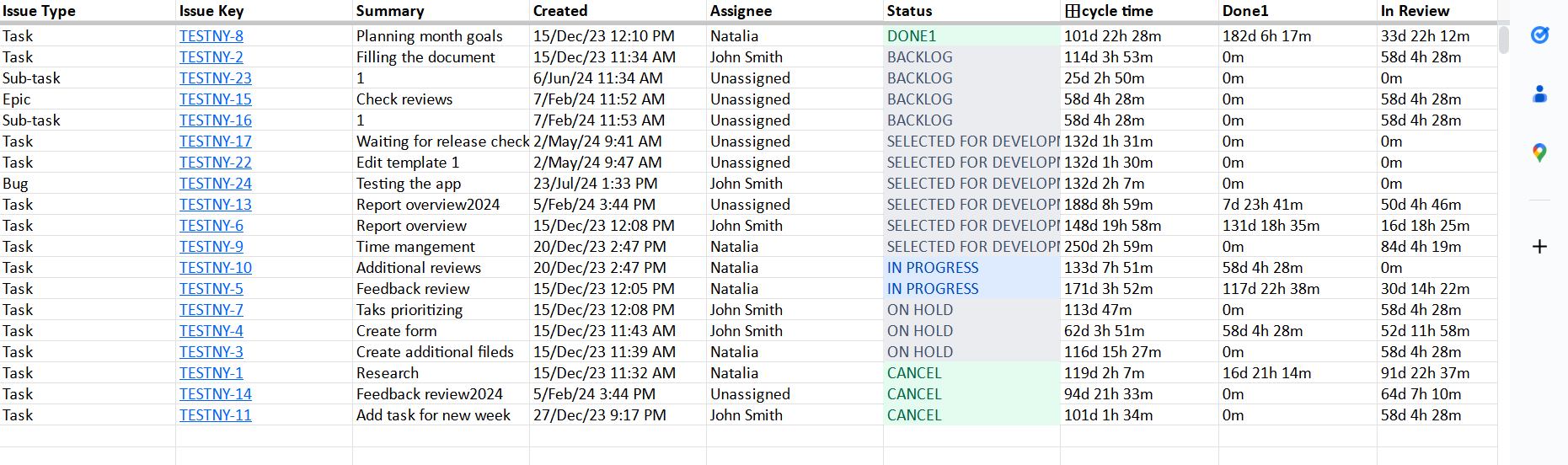1568x465 pixels.
Task: Select the first IN PROGRESS status cell
Action: click(x=971, y=268)
